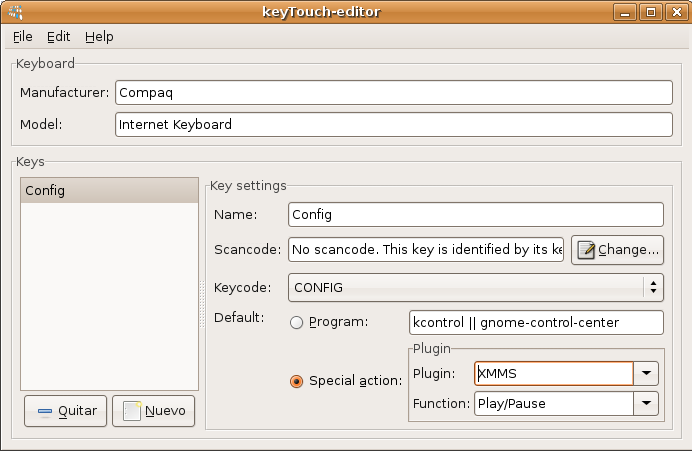Open the Edit menu
Screen dimensions: 692x453
(58, 37)
